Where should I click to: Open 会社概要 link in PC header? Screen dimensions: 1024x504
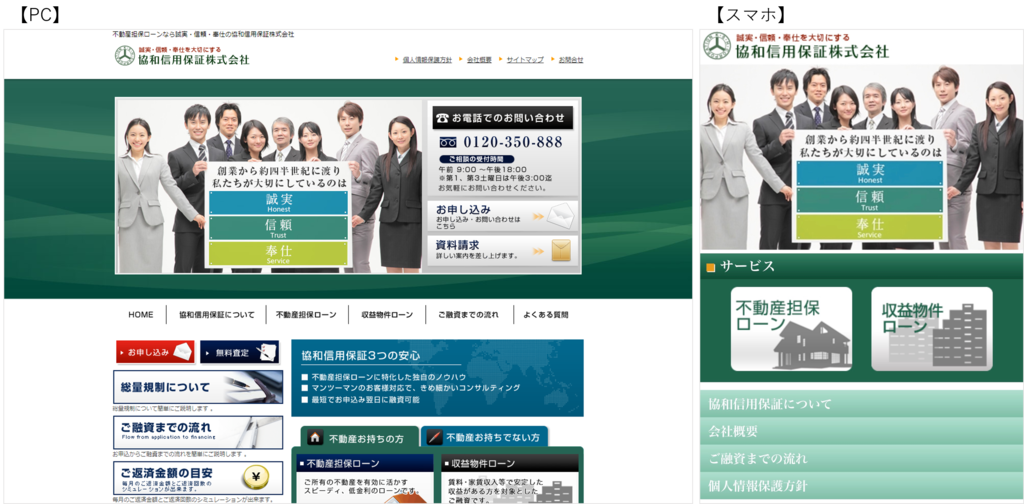[x=479, y=59]
